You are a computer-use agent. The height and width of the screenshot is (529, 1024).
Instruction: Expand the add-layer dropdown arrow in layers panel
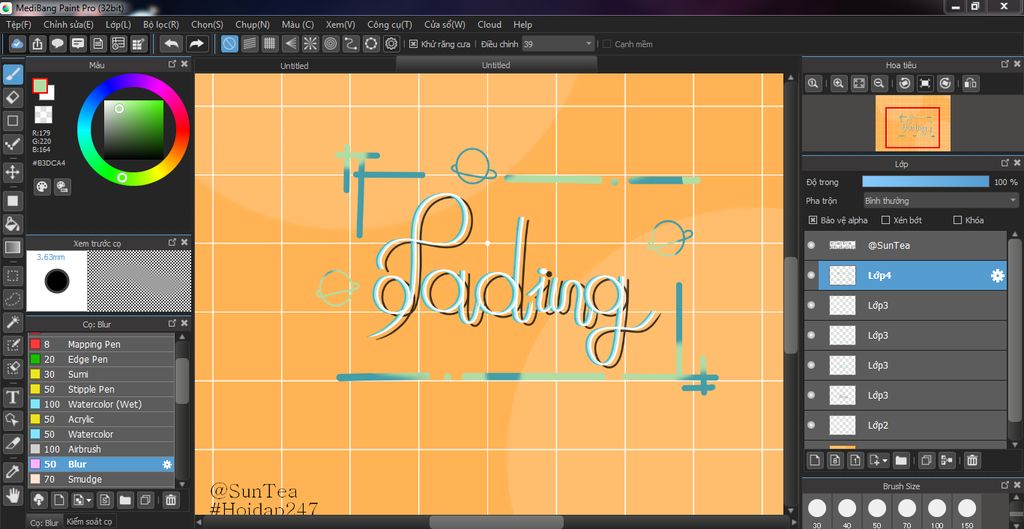pyautogui.click(x=884, y=461)
